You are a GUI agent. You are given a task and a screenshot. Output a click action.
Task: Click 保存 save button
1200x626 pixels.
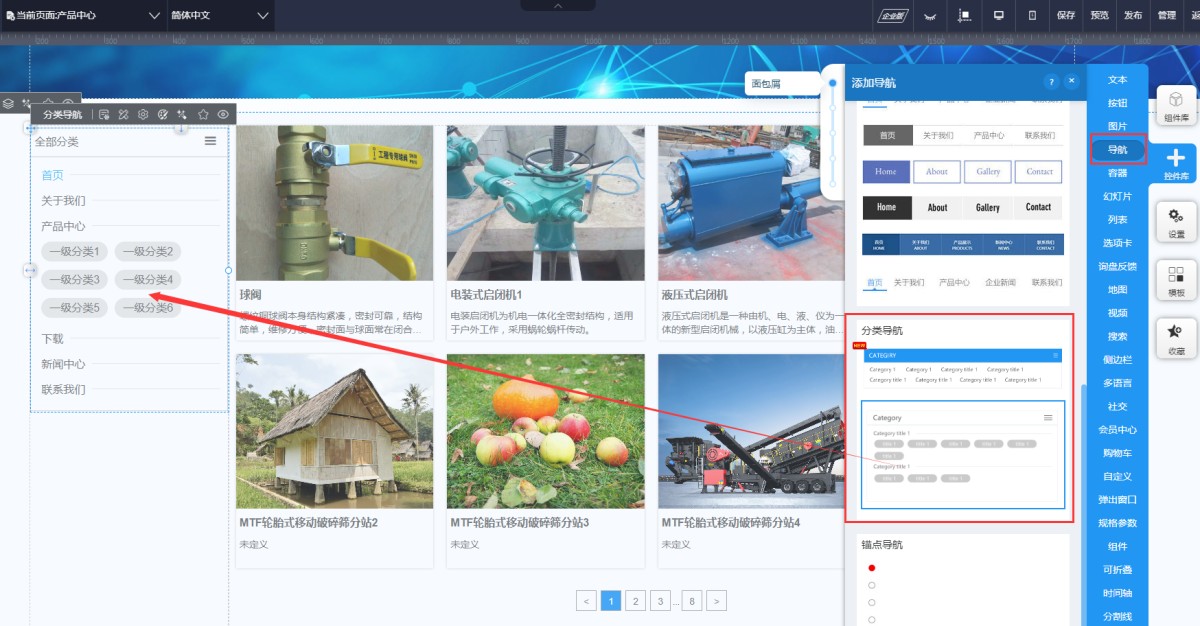pyautogui.click(x=1066, y=16)
